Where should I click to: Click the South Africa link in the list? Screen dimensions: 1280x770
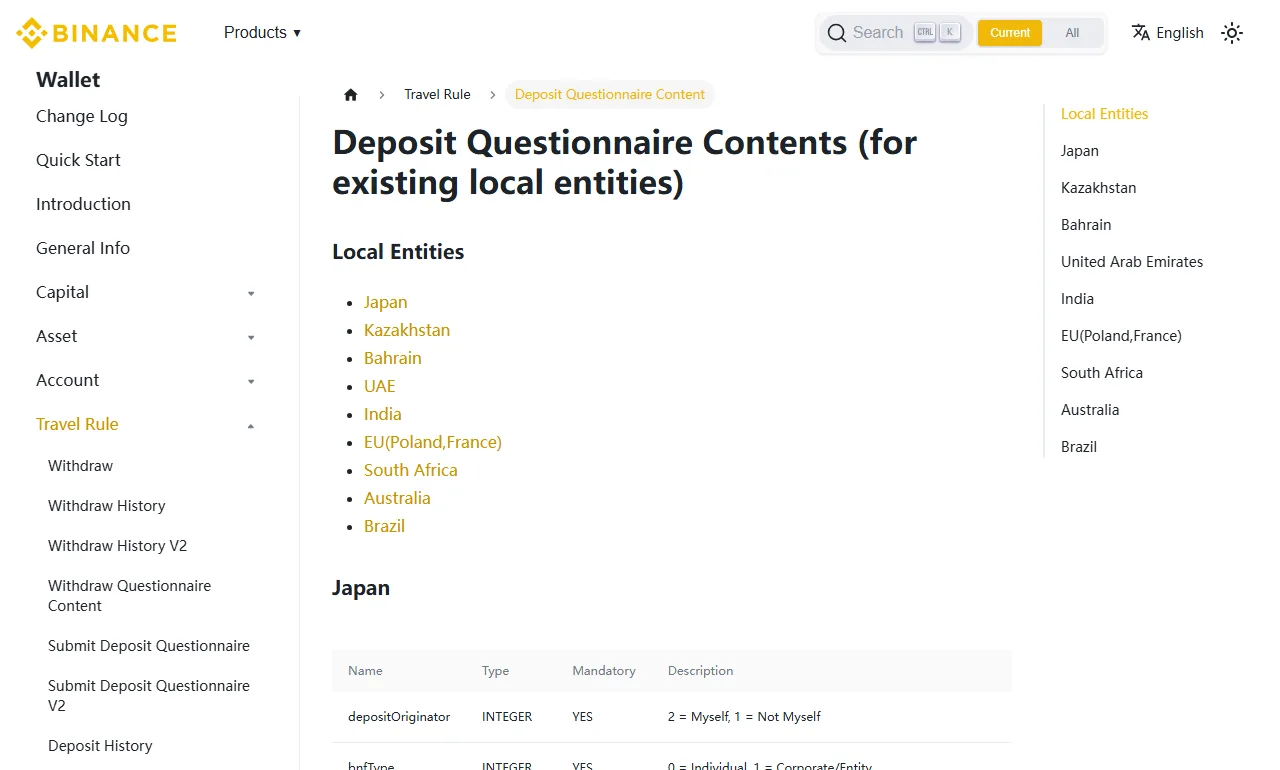pos(411,471)
